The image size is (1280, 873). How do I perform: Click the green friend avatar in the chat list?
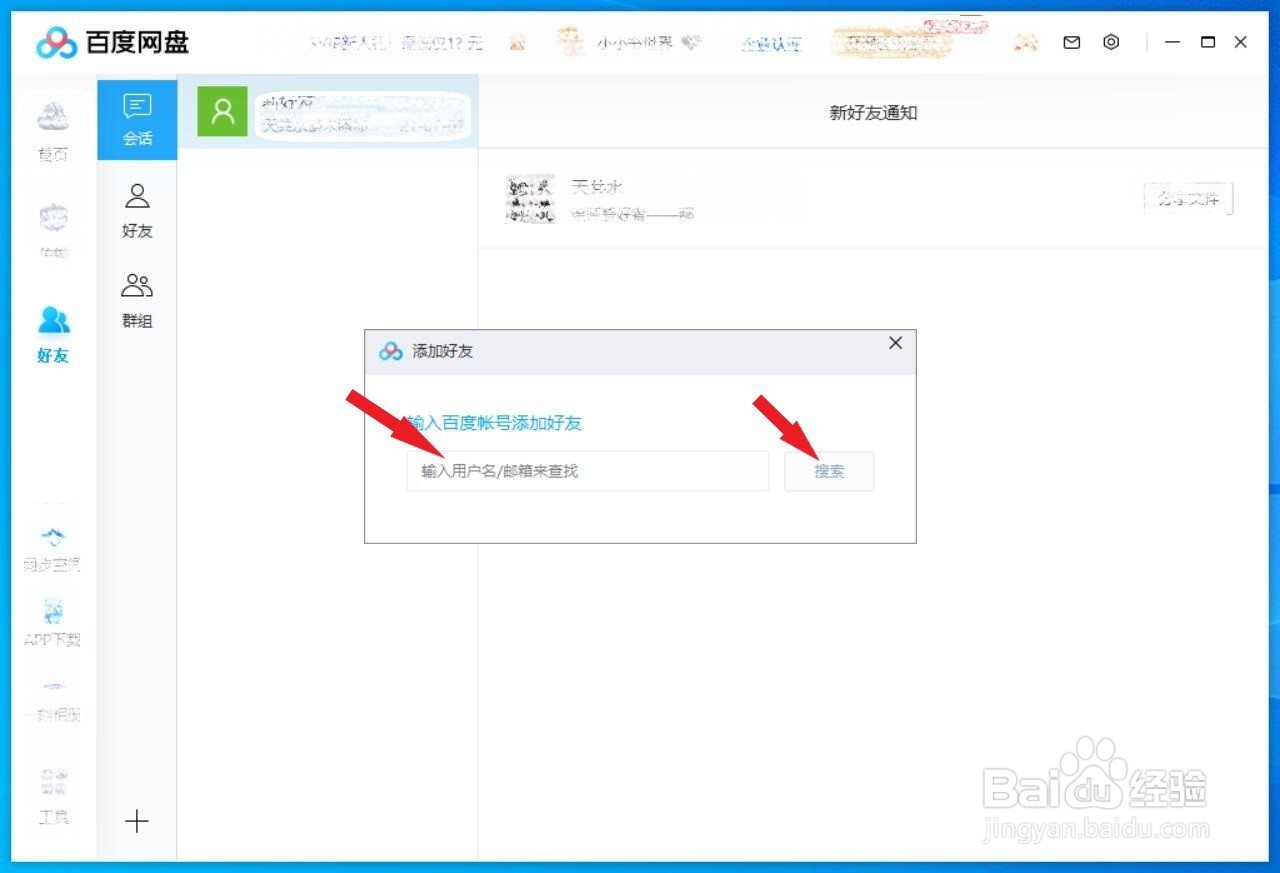[x=220, y=111]
